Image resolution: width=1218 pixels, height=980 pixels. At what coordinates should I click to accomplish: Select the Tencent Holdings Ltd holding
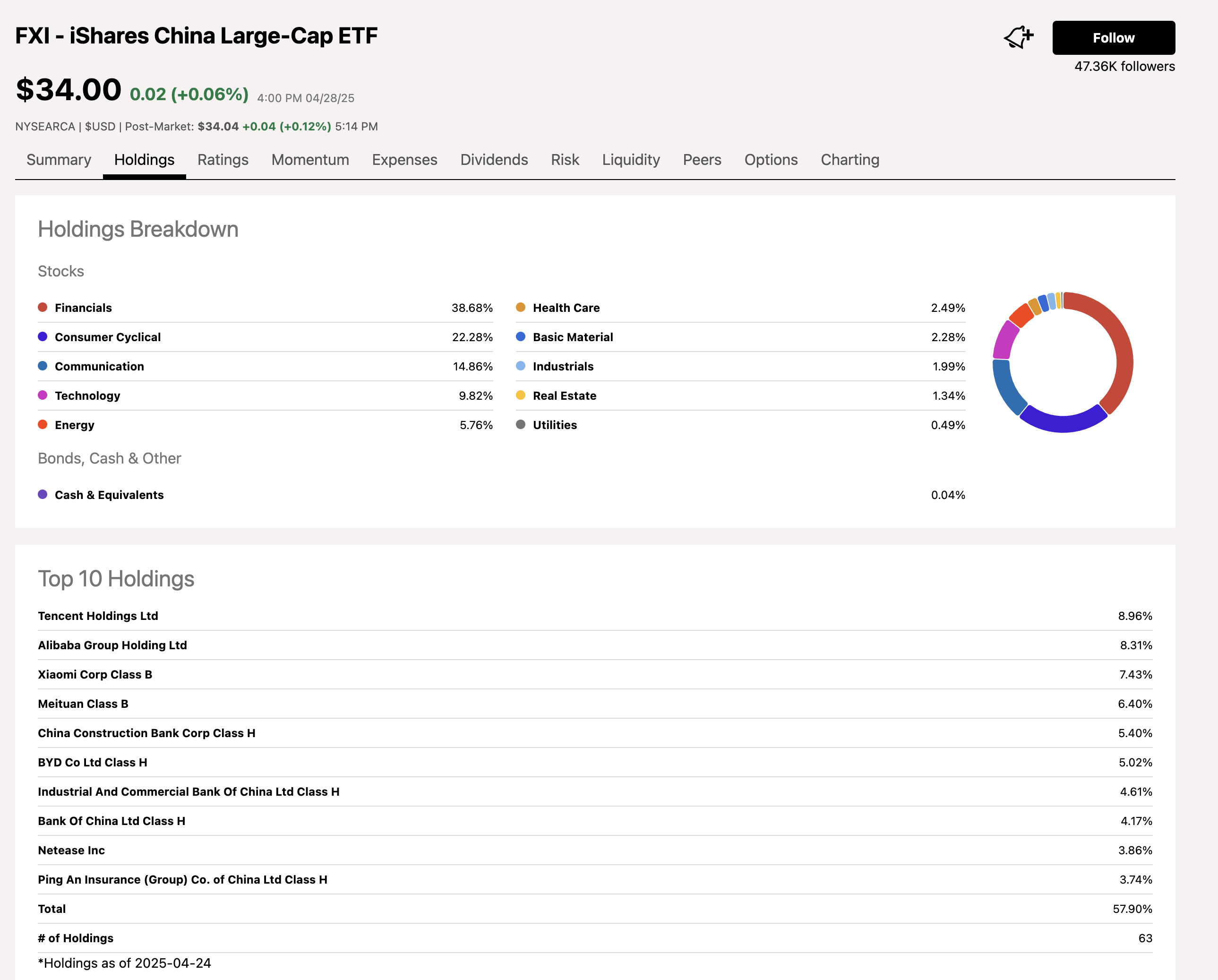click(98, 616)
